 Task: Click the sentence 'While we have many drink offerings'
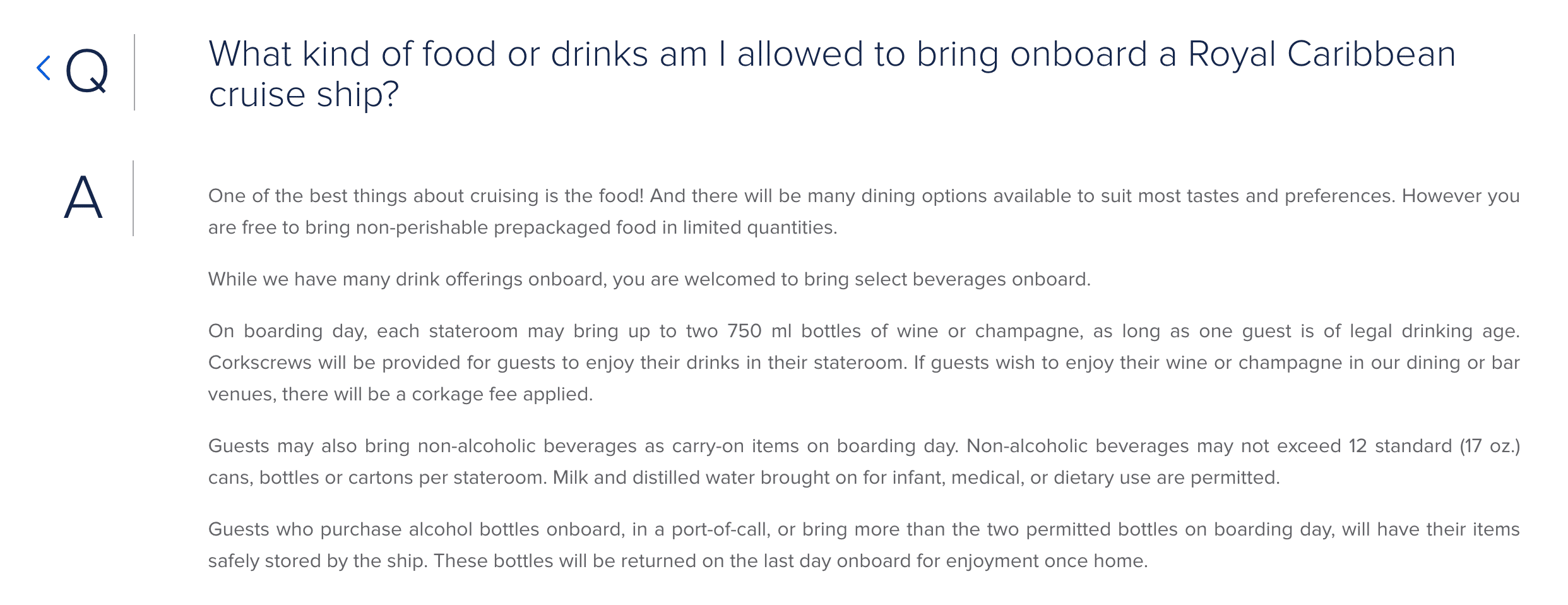click(650, 279)
